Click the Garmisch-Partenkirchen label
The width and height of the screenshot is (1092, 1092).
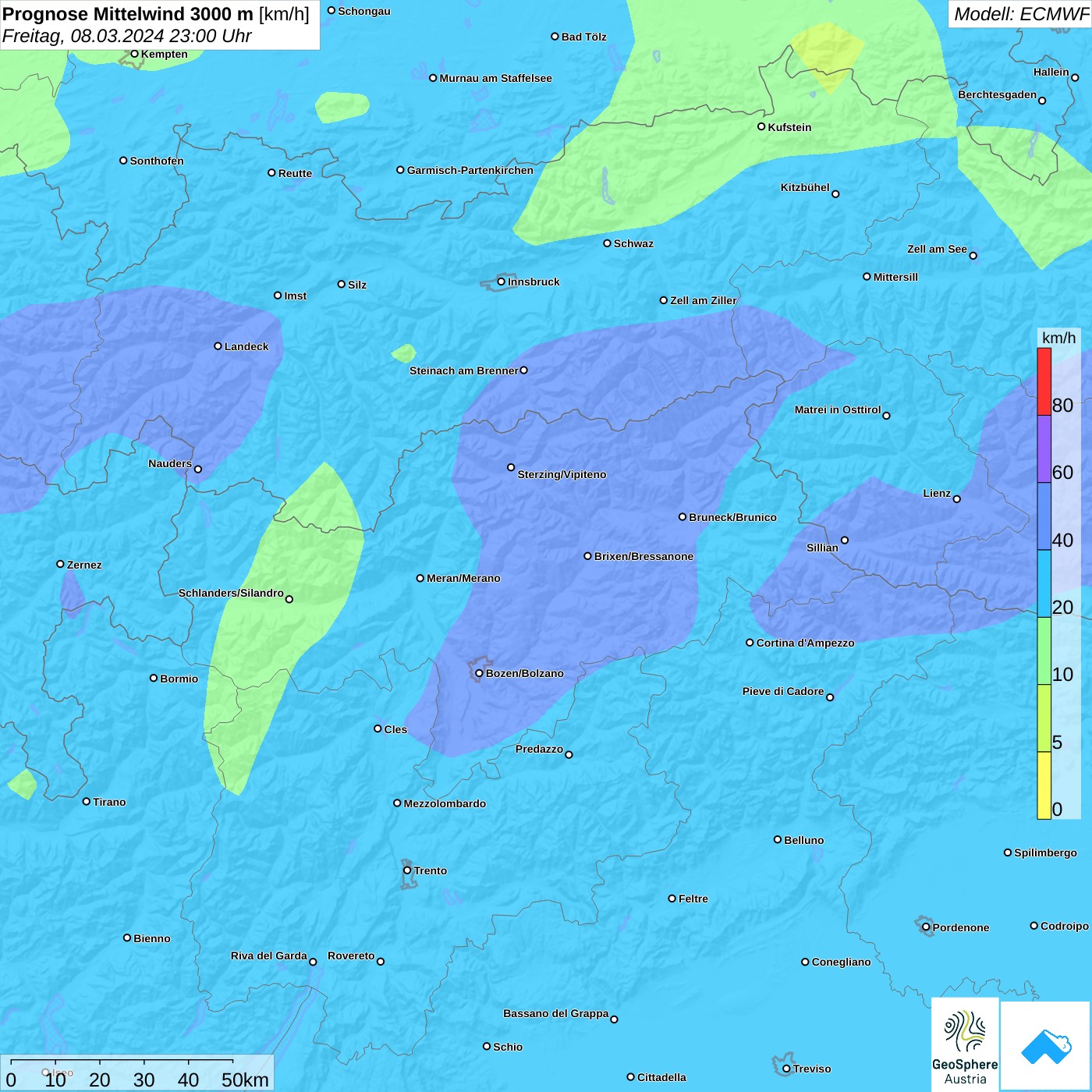coord(470,170)
